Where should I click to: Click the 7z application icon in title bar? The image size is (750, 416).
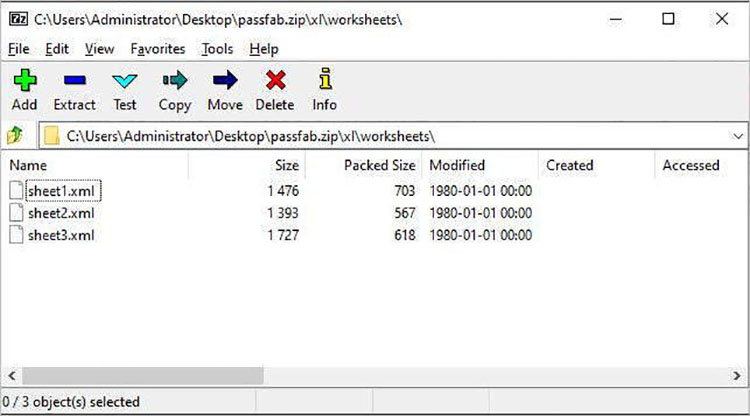[x=19, y=19]
